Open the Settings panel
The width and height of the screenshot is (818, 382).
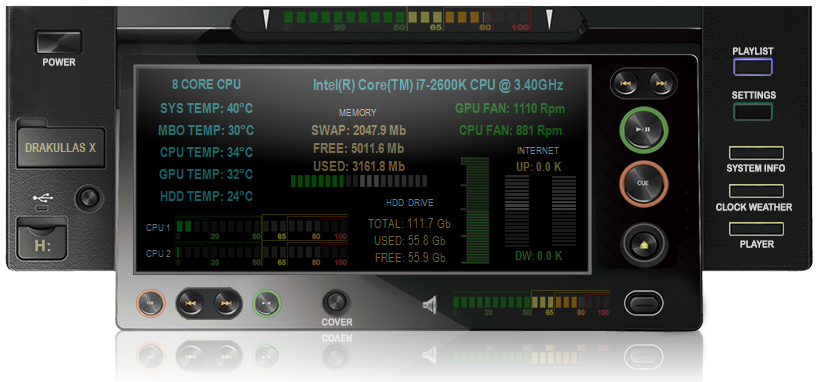point(753,111)
